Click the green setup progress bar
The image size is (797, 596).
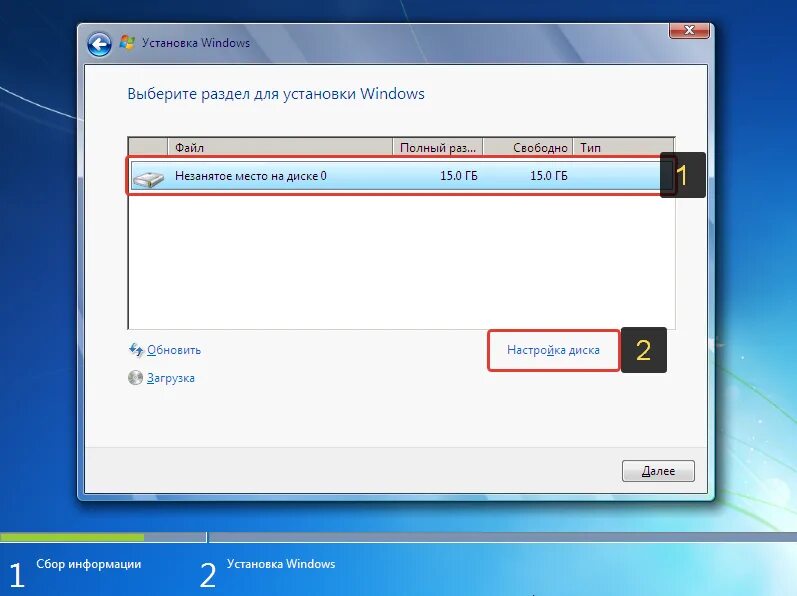[x=72, y=537]
